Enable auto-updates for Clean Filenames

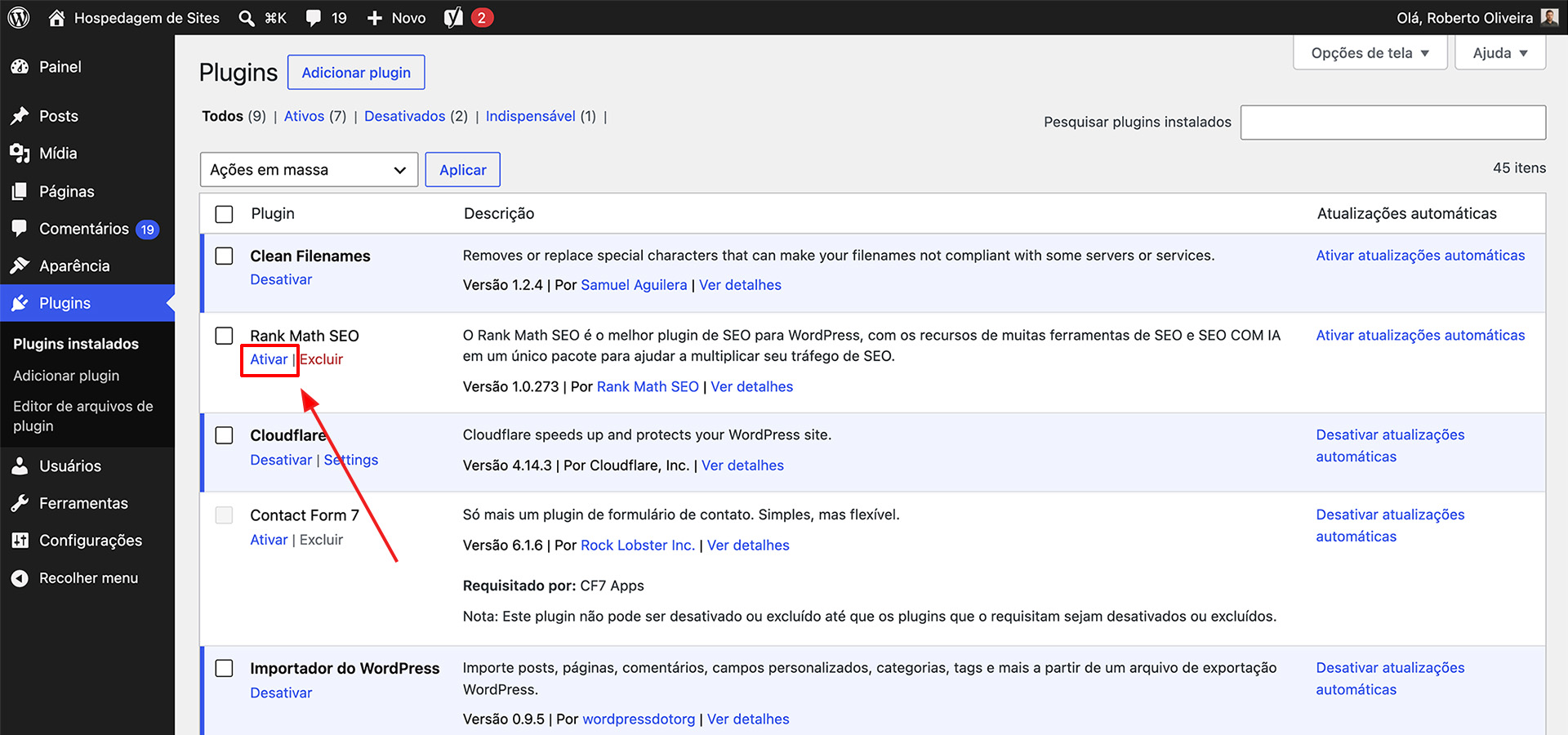(1420, 256)
